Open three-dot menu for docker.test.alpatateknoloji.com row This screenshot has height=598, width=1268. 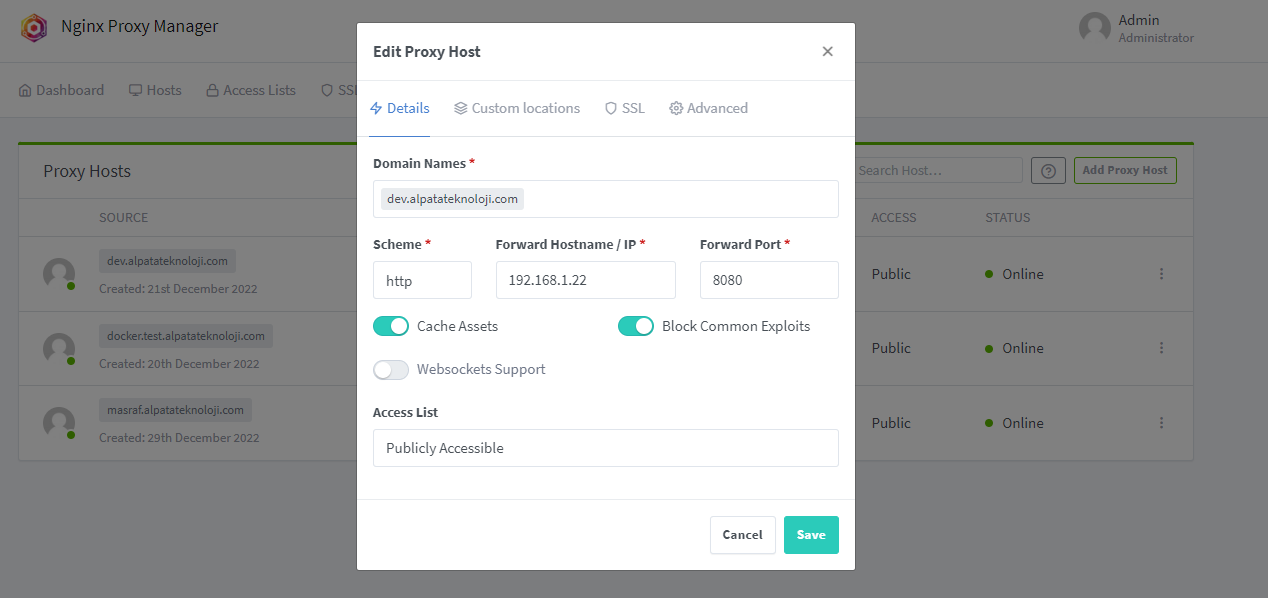(x=1161, y=348)
